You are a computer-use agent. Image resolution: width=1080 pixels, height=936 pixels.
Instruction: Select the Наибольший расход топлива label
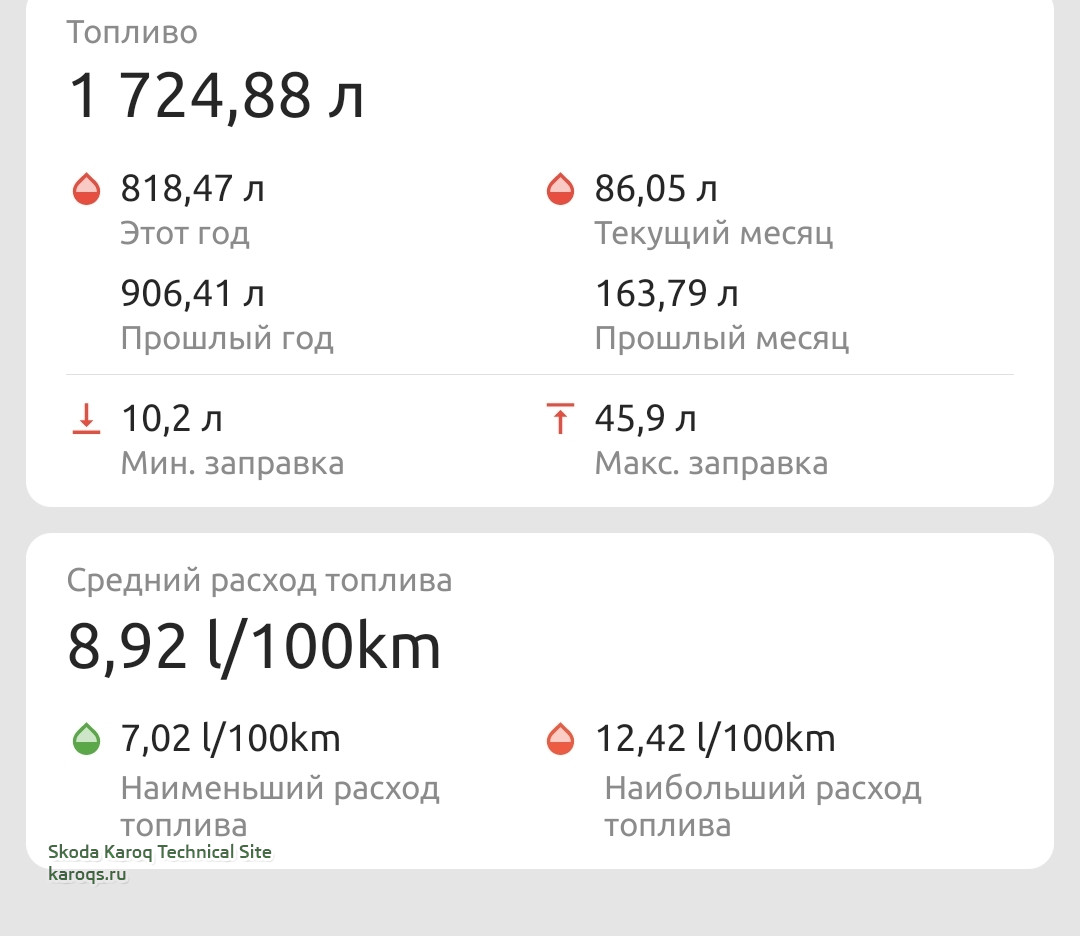point(762,806)
